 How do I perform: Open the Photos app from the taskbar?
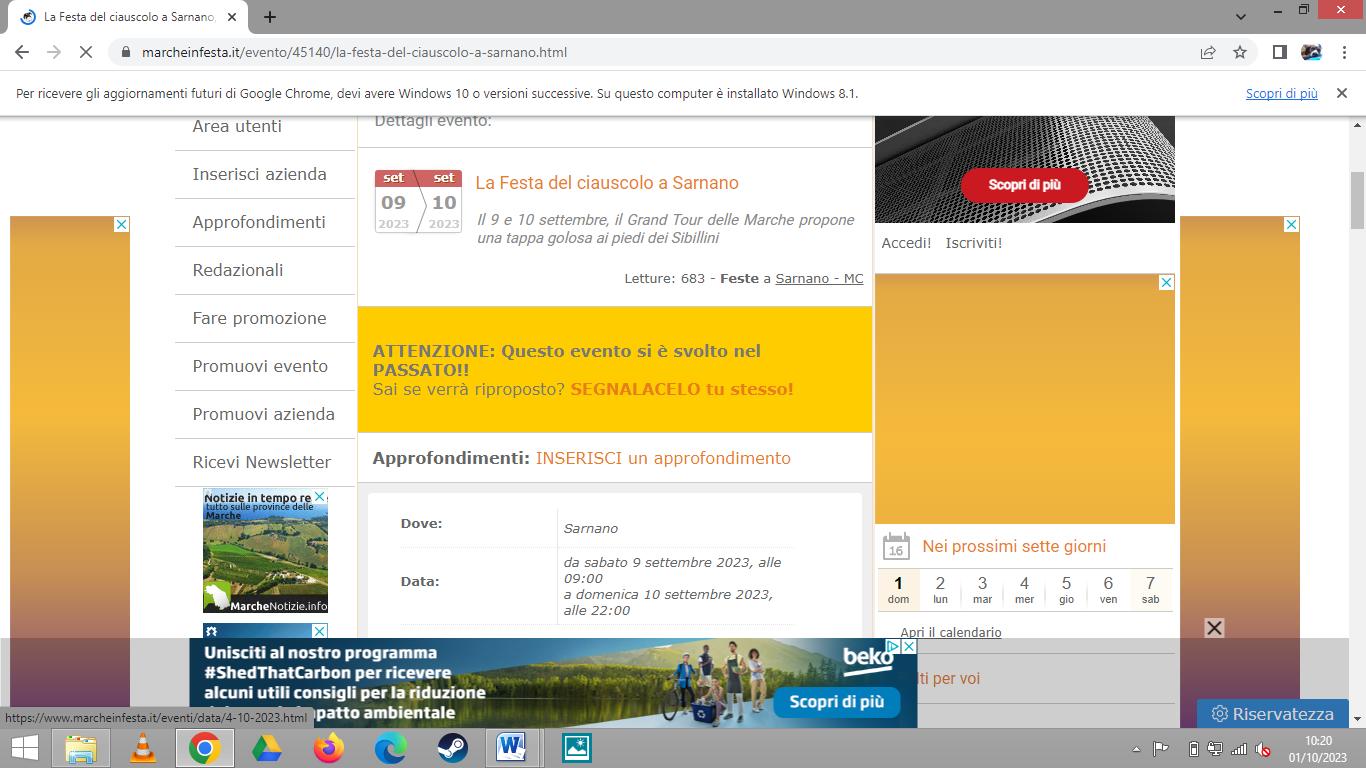[576, 748]
